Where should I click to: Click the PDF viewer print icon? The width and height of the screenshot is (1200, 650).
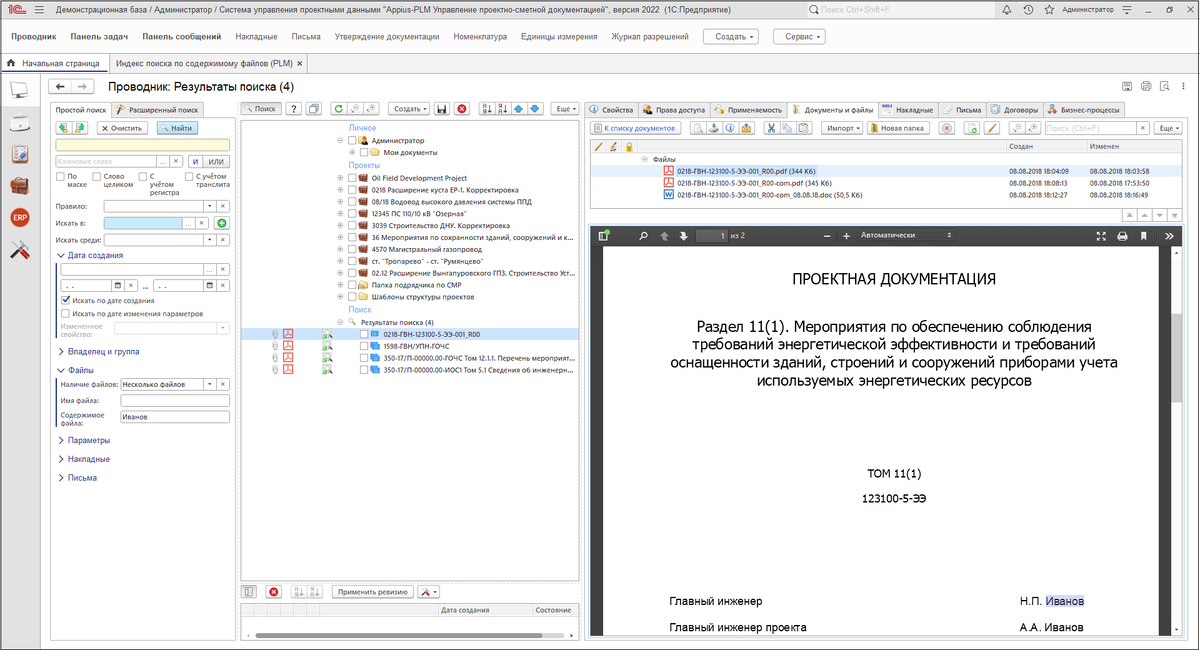coord(1122,236)
